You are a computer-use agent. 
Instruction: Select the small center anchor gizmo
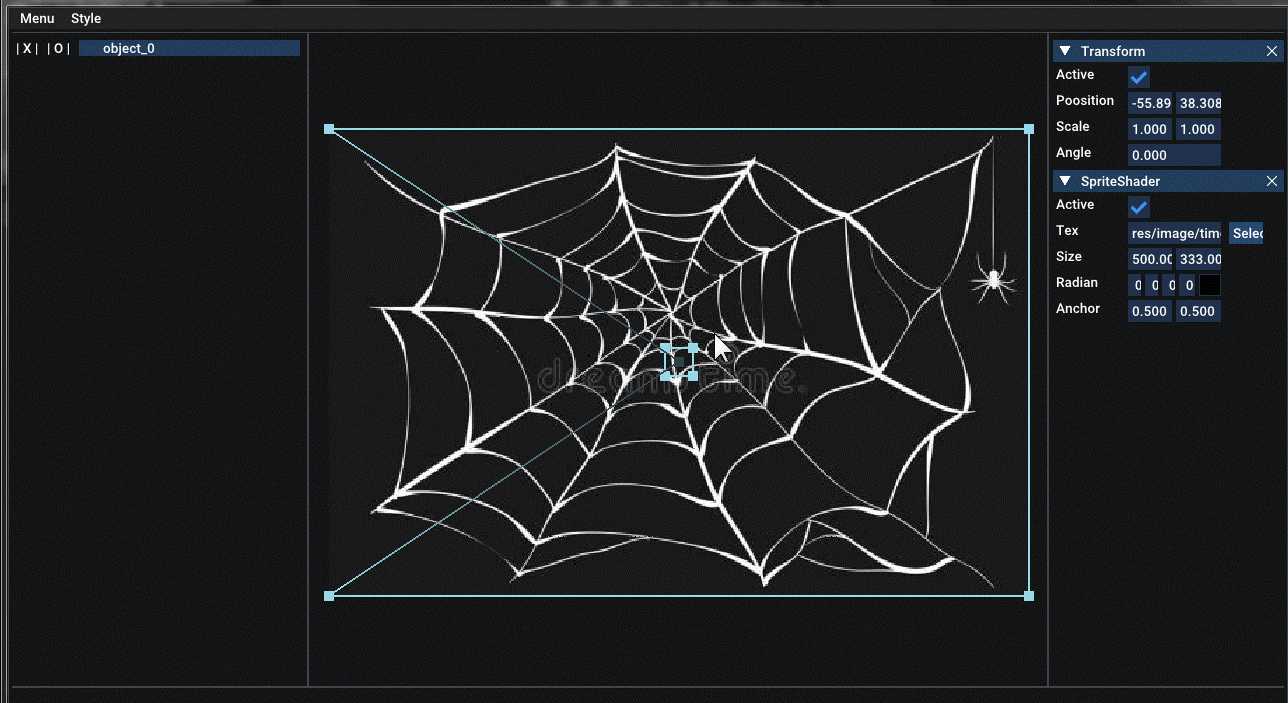click(679, 361)
